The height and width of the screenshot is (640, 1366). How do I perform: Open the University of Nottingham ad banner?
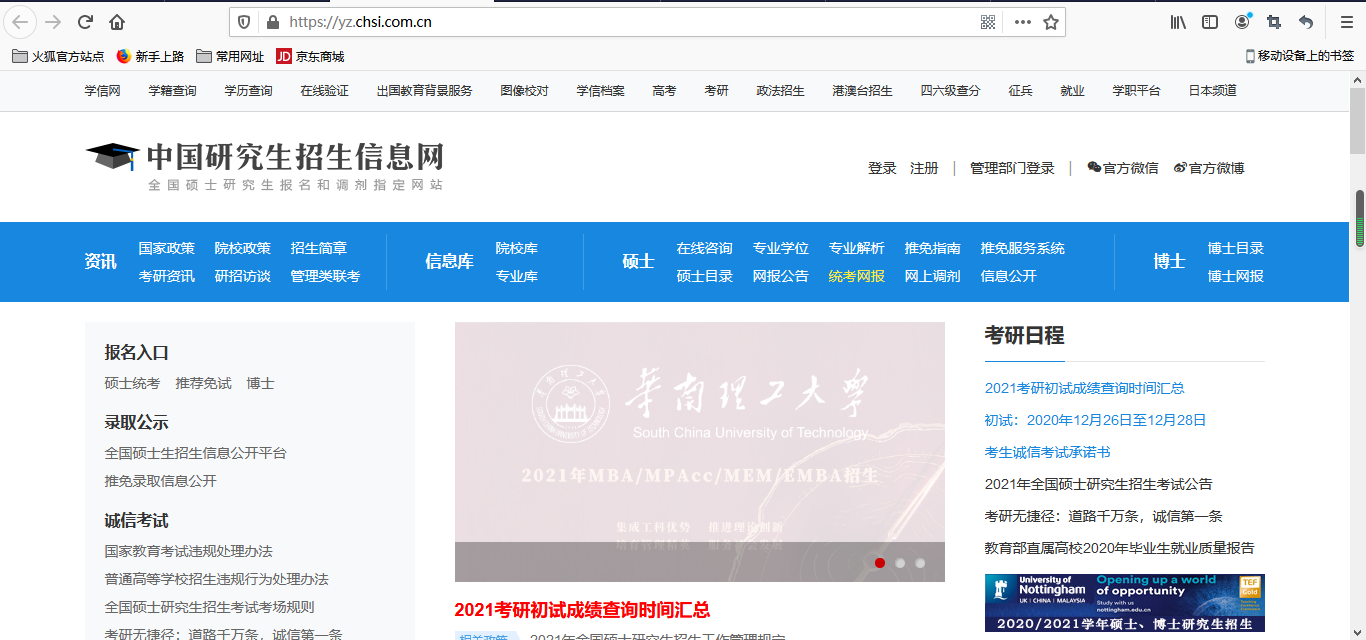point(1125,603)
